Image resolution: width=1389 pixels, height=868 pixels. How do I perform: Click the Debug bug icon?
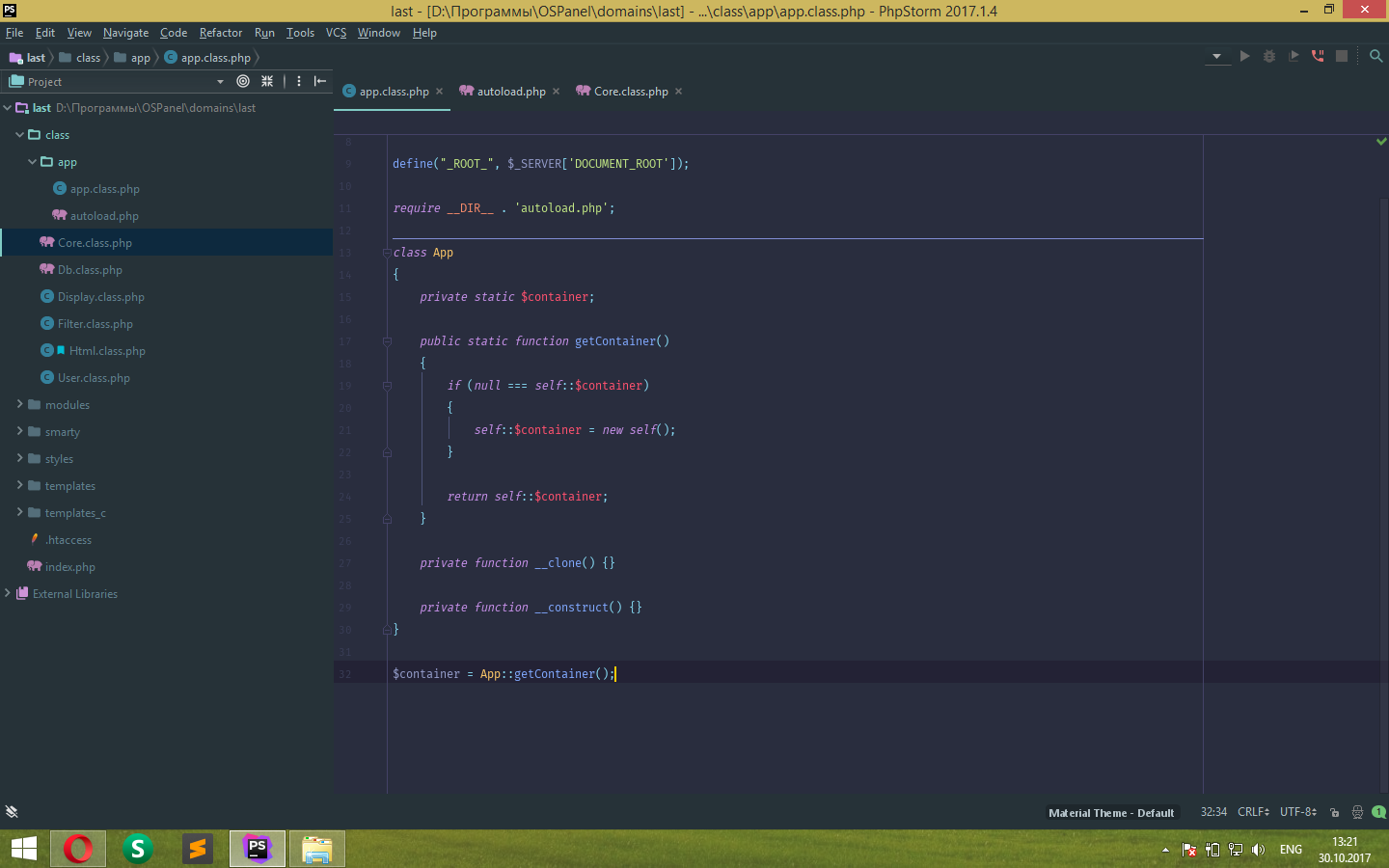tap(1269, 56)
